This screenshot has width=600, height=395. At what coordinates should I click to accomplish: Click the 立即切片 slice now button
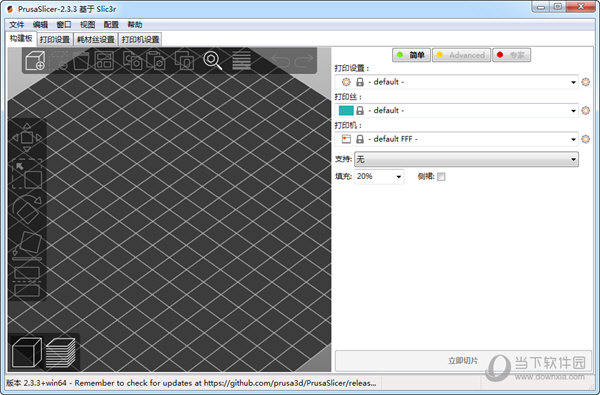pyautogui.click(x=463, y=361)
